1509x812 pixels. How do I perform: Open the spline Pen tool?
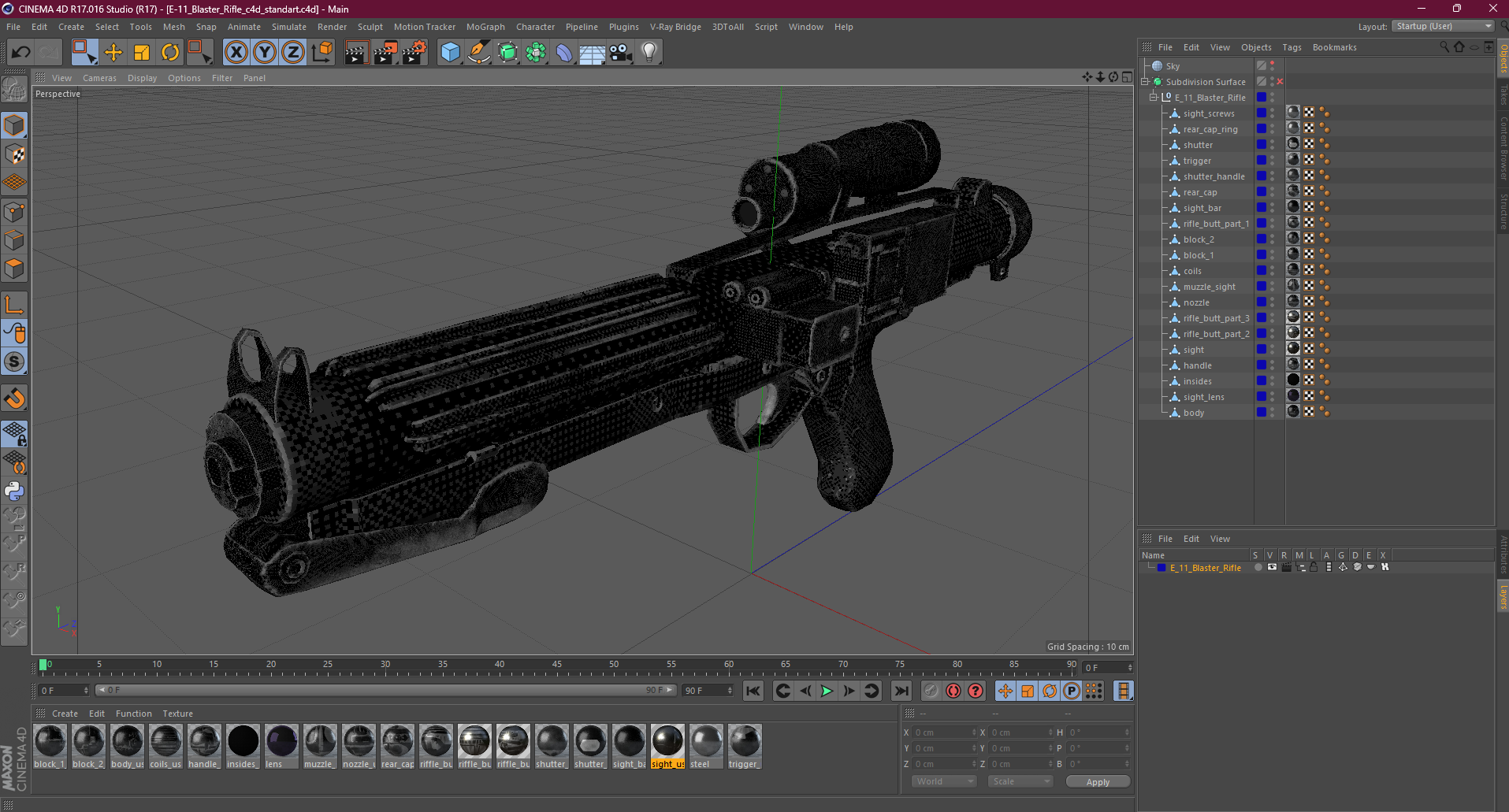(x=478, y=53)
